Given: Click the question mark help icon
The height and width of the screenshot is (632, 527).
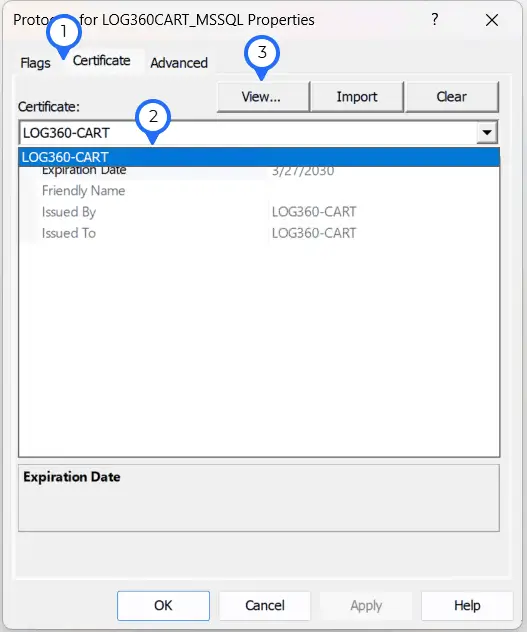Looking at the screenshot, I should [435, 19].
